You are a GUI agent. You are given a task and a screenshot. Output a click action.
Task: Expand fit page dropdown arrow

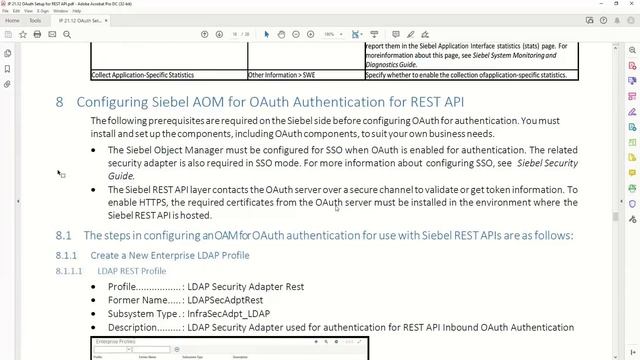[x=362, y=35]
